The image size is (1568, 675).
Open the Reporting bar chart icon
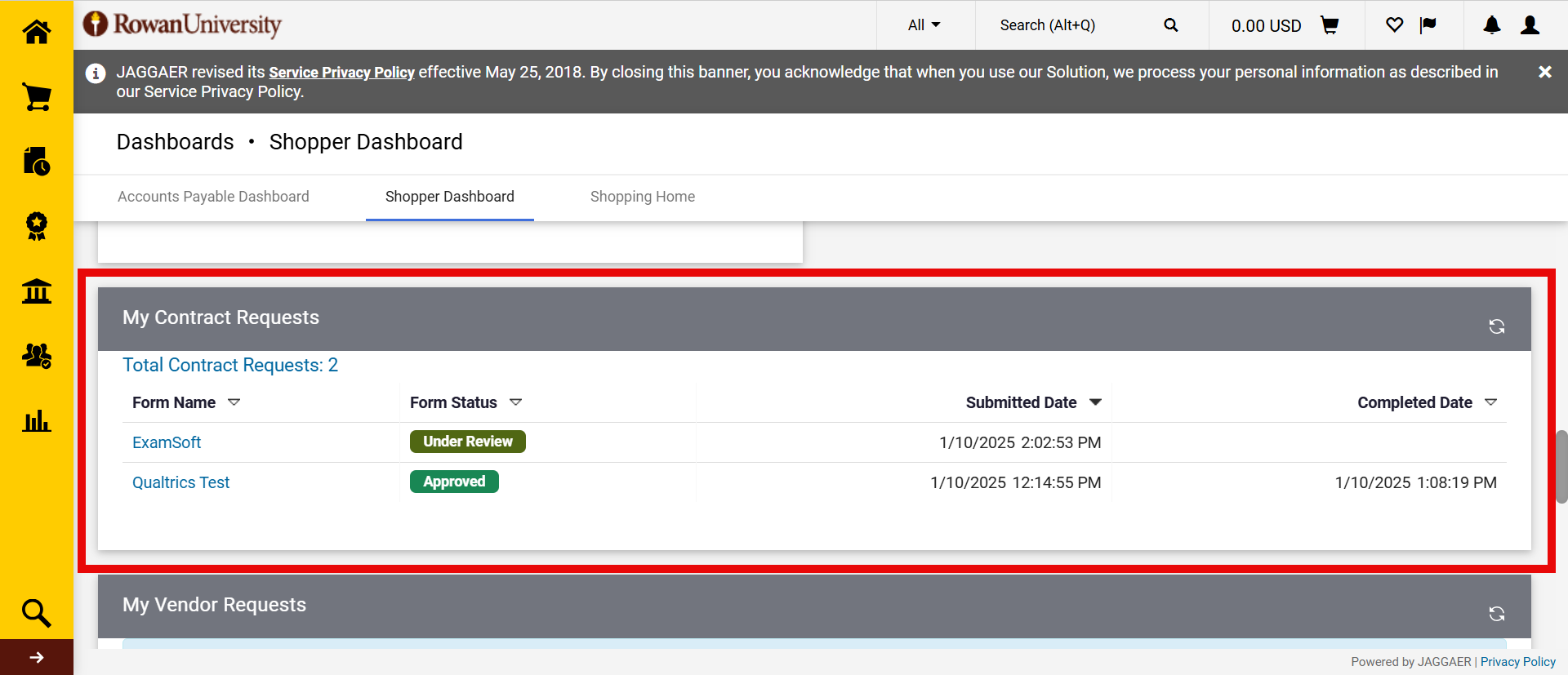click(36, 421)
